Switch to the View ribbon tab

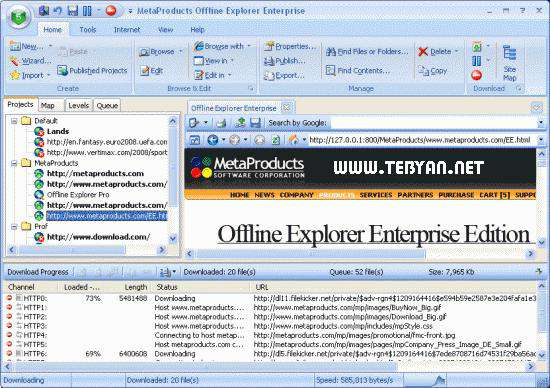(165, 30)
